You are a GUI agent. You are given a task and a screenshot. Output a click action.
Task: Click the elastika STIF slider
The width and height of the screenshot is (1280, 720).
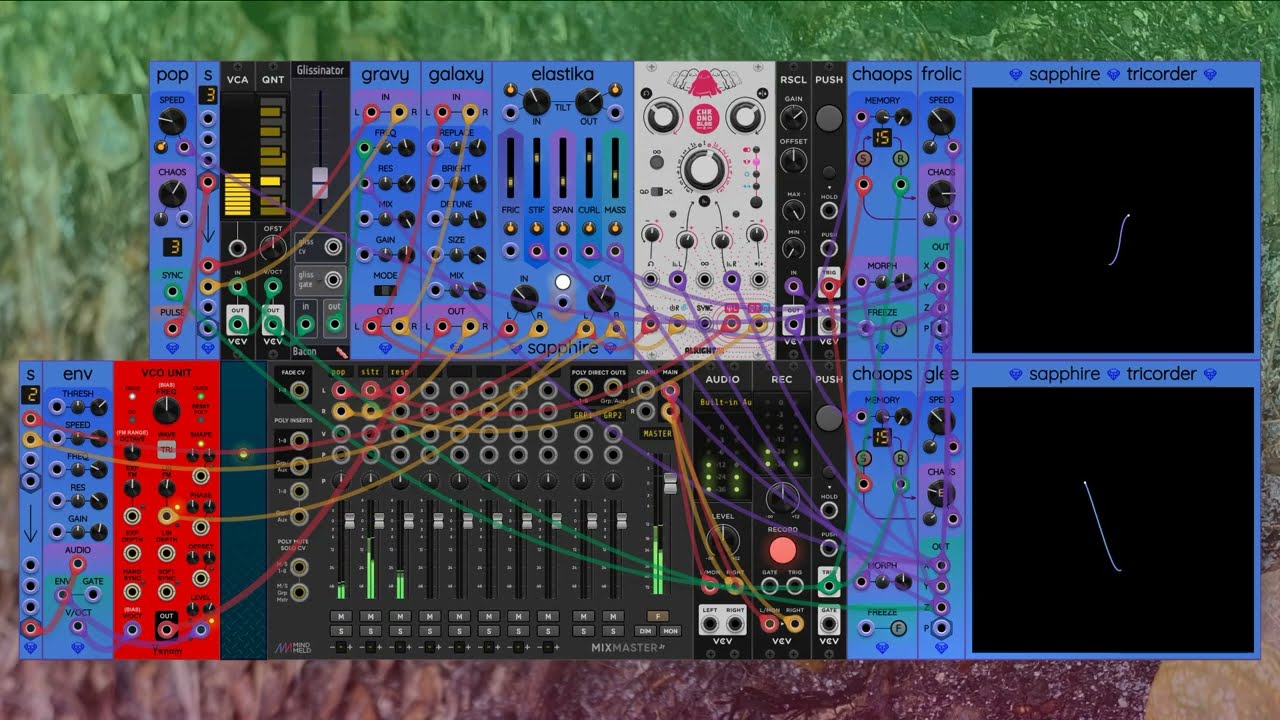[537, 168]
